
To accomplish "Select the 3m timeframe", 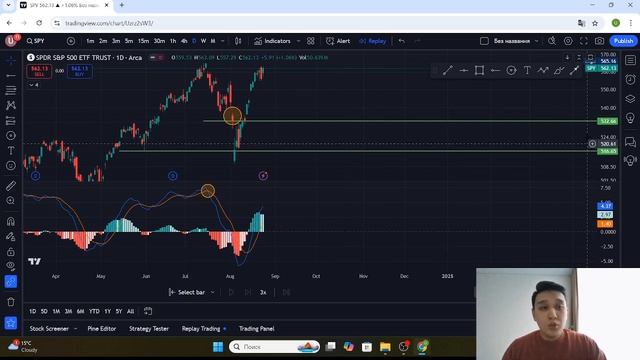I will click(116, 41).
